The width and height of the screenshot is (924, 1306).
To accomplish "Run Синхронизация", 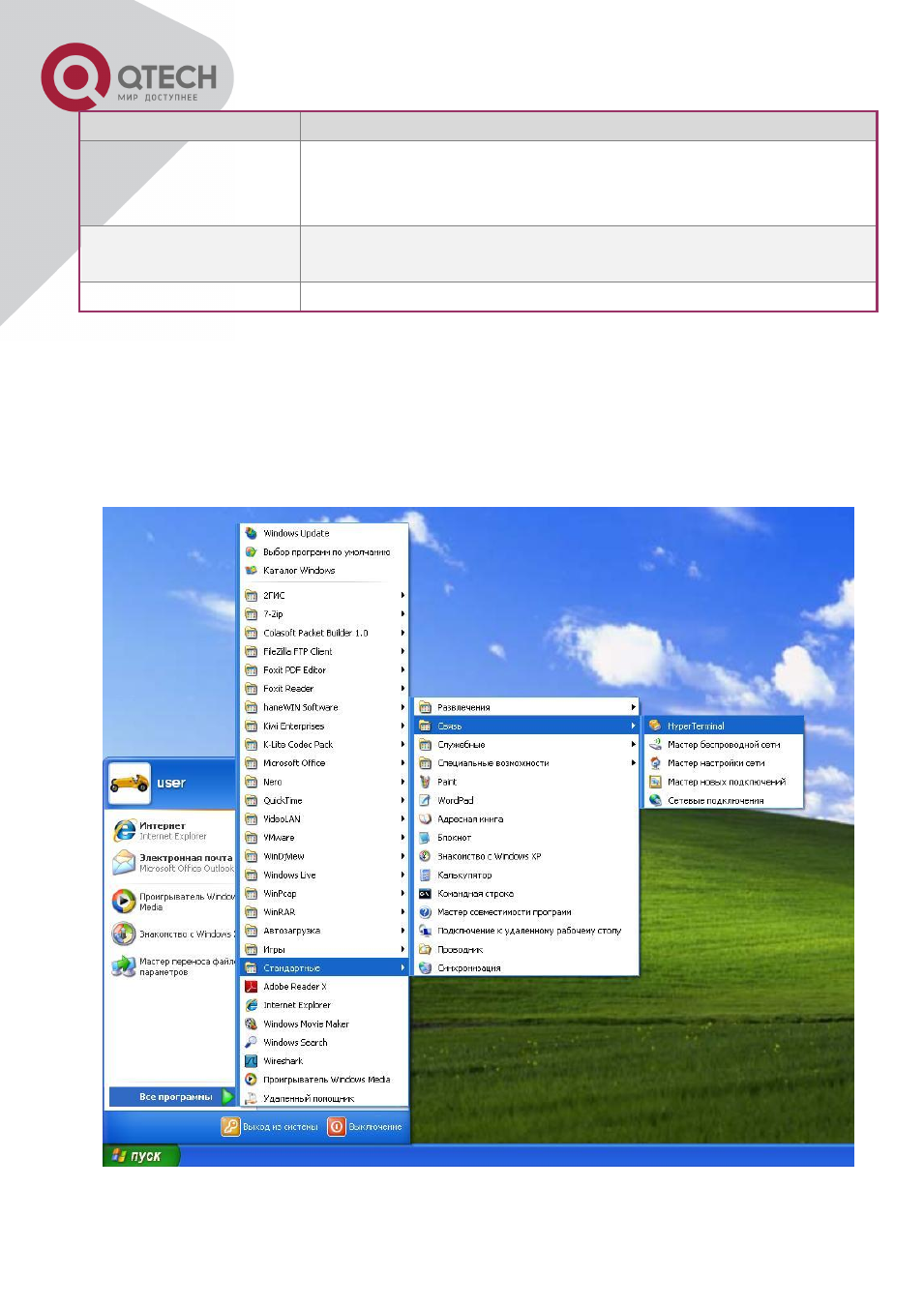I will point(526,968).
